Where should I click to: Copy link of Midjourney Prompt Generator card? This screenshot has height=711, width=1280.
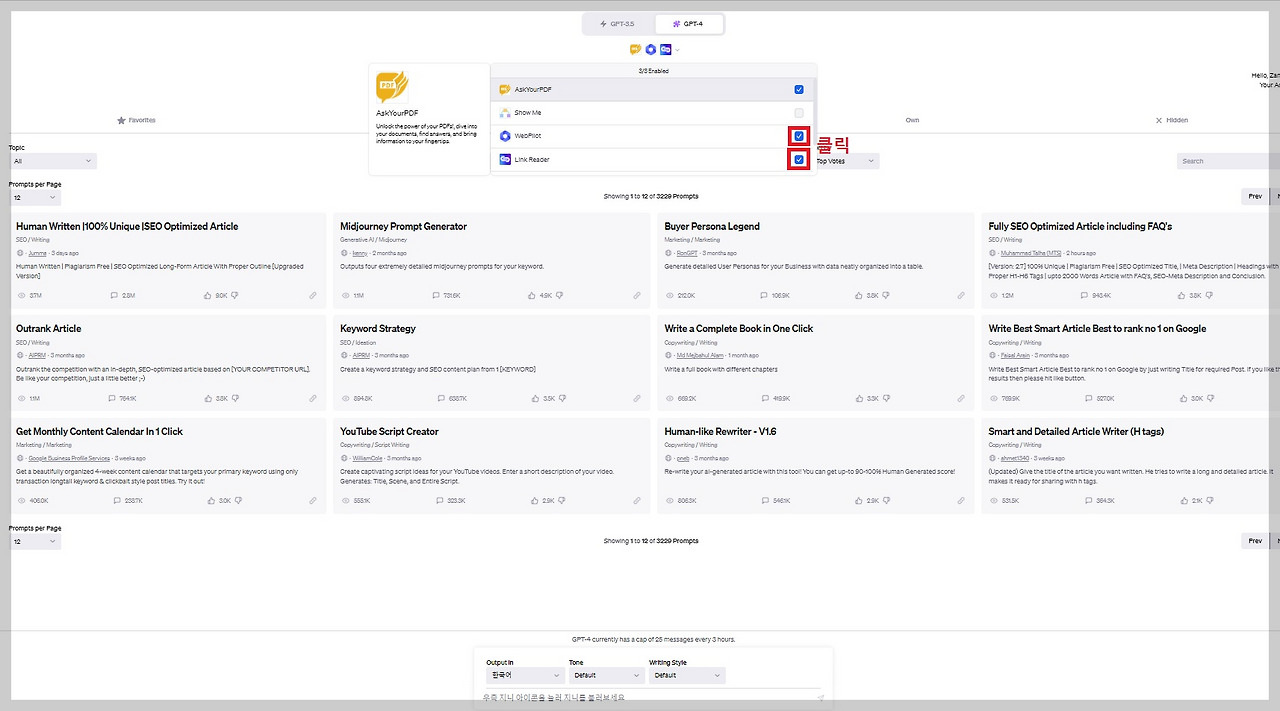637,296
